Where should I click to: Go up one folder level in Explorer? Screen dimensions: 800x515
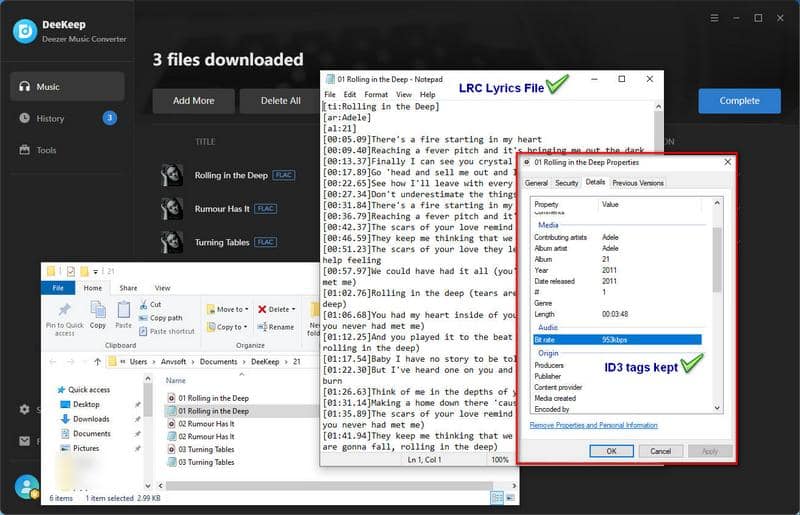[x=97, y=361]
